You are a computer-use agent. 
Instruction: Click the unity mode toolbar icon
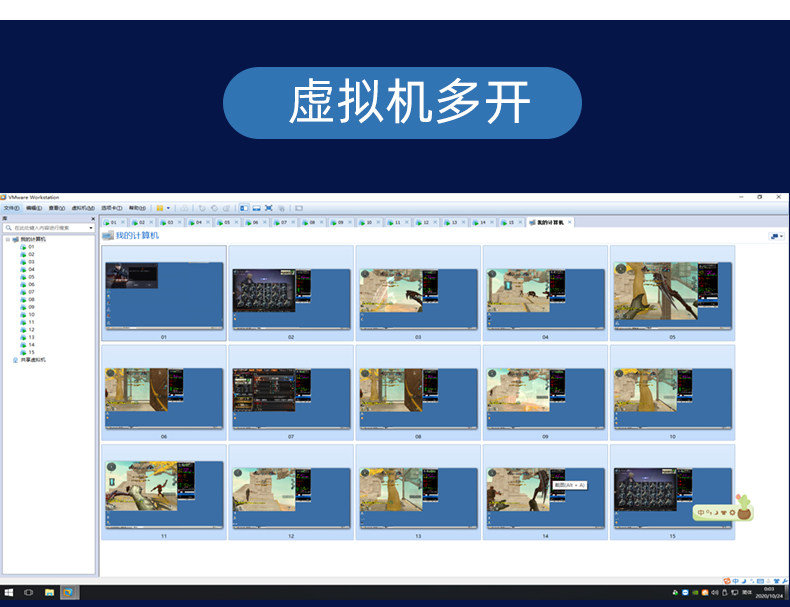click(x=281, y=208)
